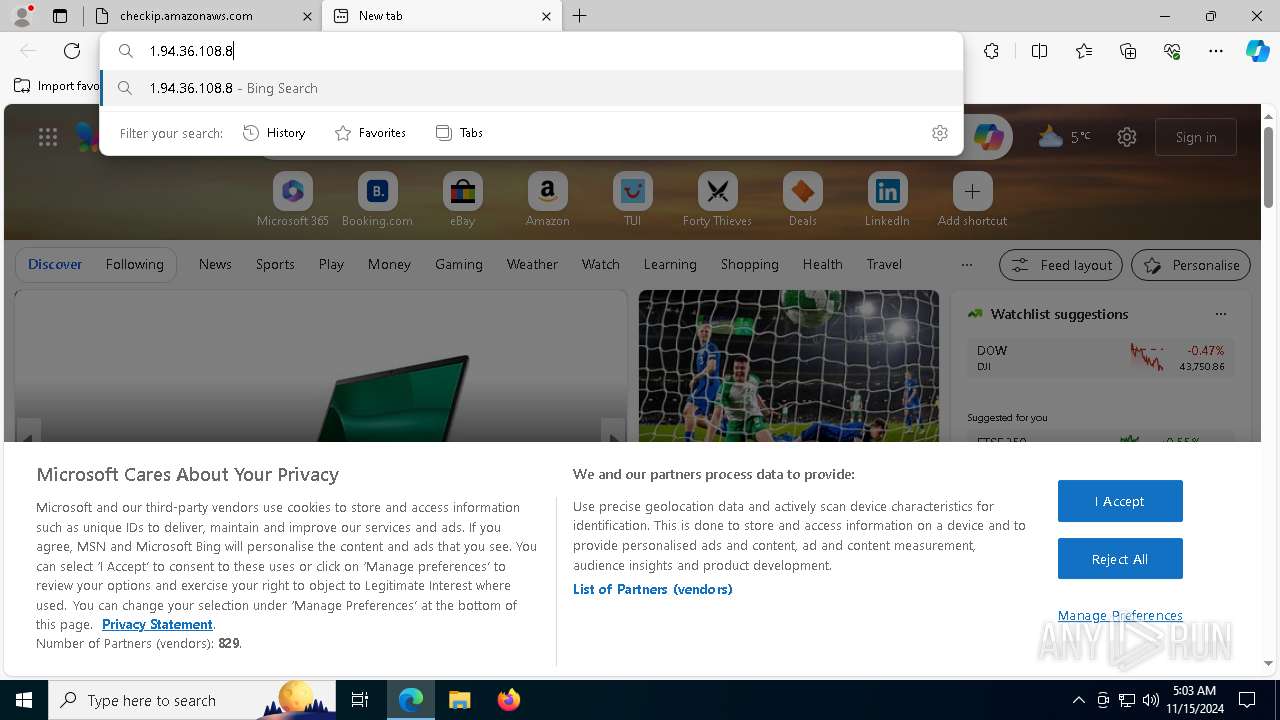The image size is (1280, 720).
Task: Open the Play category
Action: pyautogui.click(x=331, y=264)
